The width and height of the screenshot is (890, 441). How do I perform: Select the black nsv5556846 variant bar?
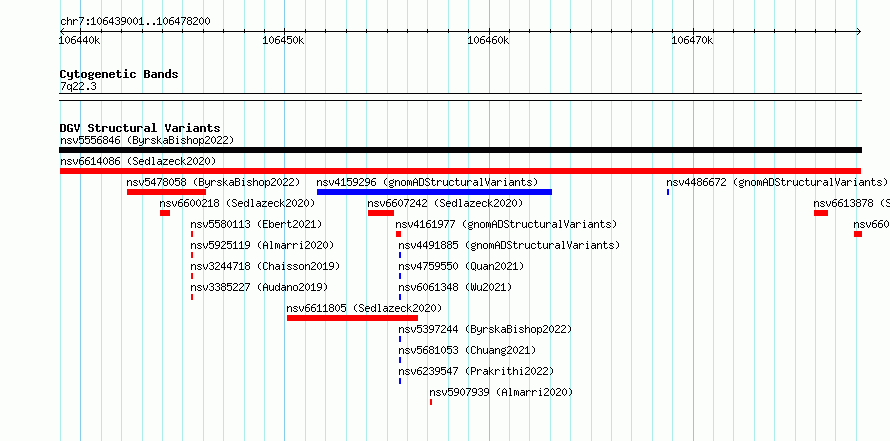460,150
